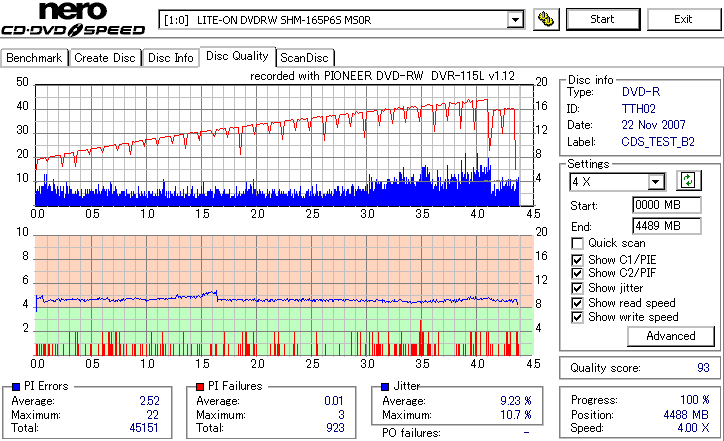Click disc type value DVD-R
724x441 pixels.
(x=641, y=92)
